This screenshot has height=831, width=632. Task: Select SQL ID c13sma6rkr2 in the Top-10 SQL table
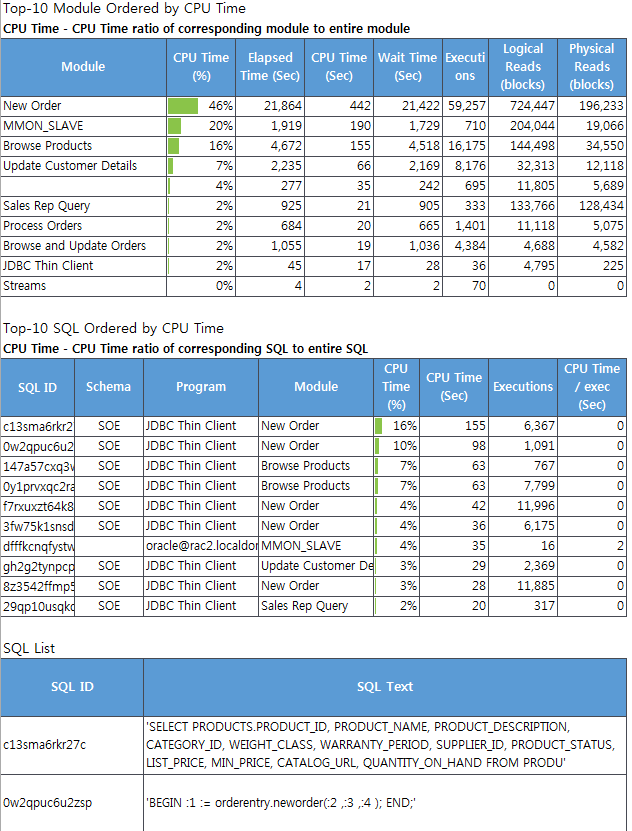coord(38,426)
